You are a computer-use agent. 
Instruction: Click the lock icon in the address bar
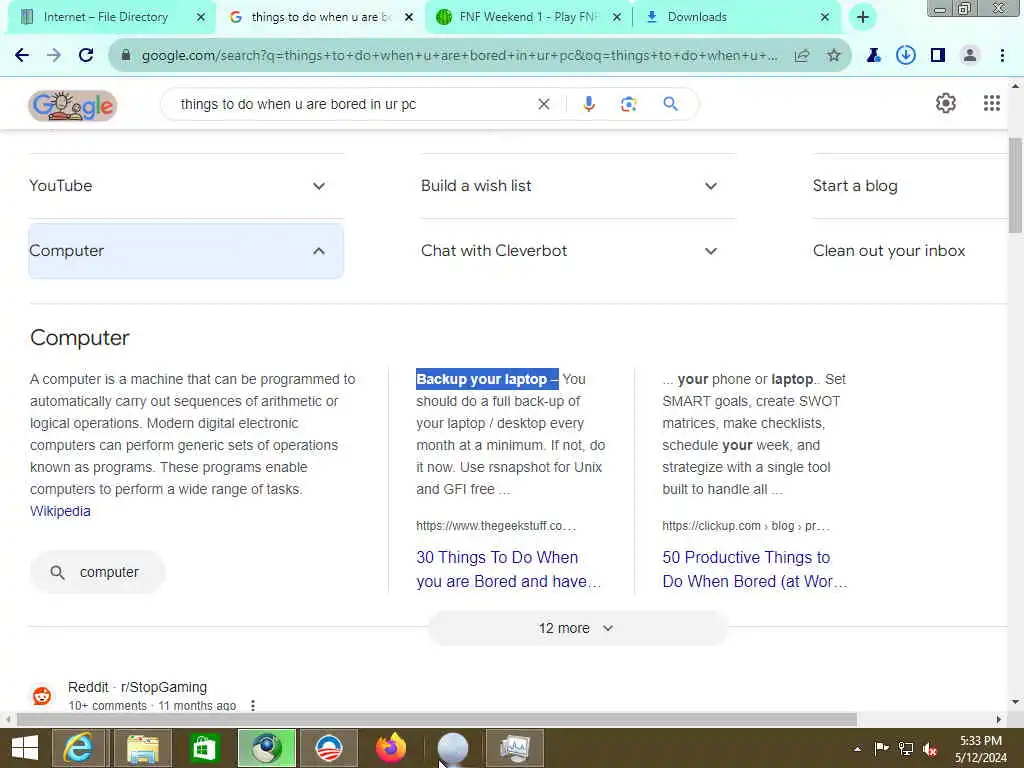pos(126,56)
